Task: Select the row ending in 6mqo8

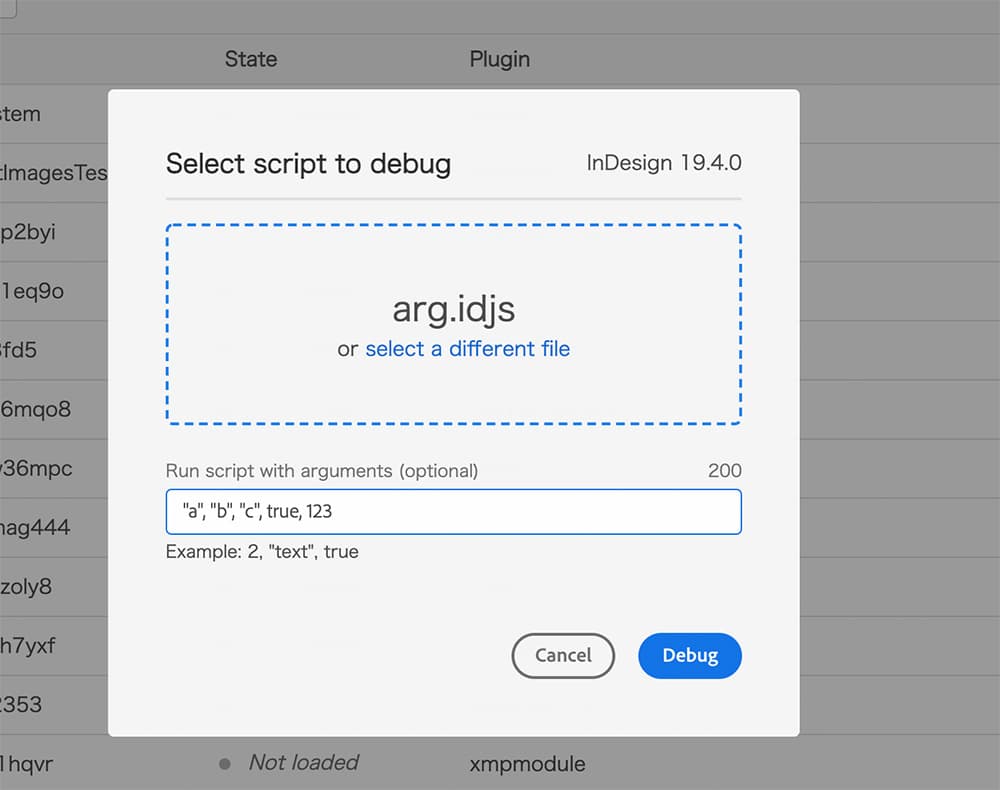Action: point(36,410)
